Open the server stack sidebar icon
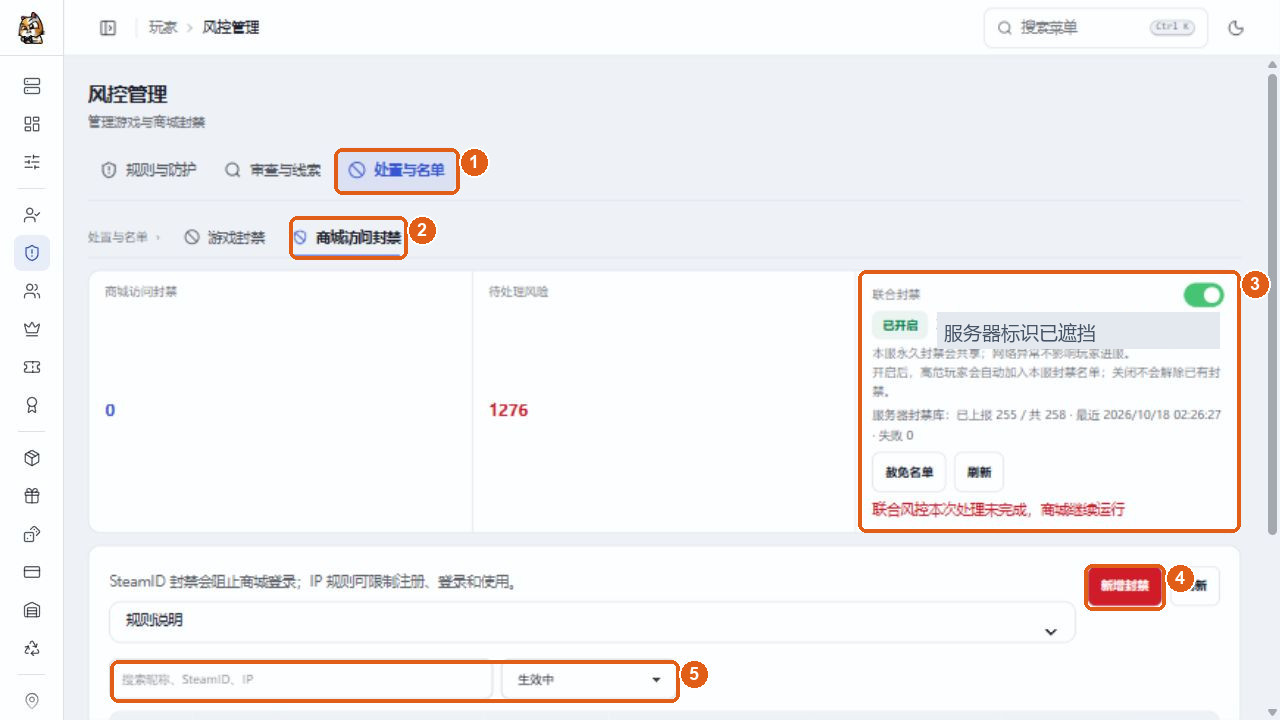The width and height of the screenshot is (1280, 720). [32, 86]
